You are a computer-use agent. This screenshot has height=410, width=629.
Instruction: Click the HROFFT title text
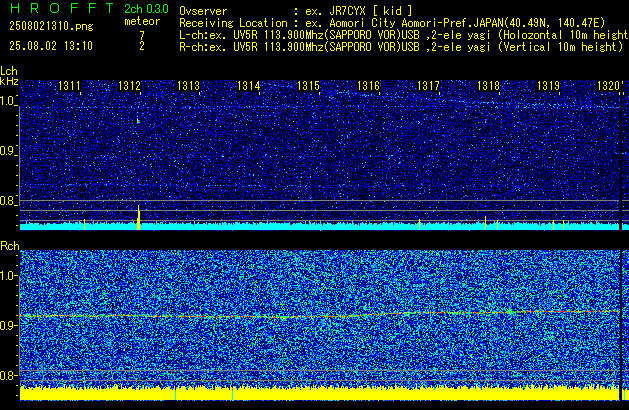pyautogui.click(x=62, y=8)
